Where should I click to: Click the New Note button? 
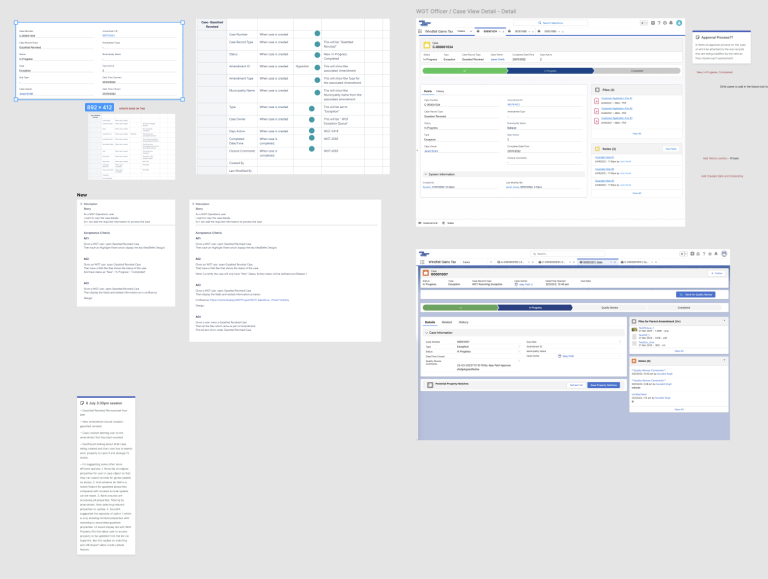click(671, 149)
